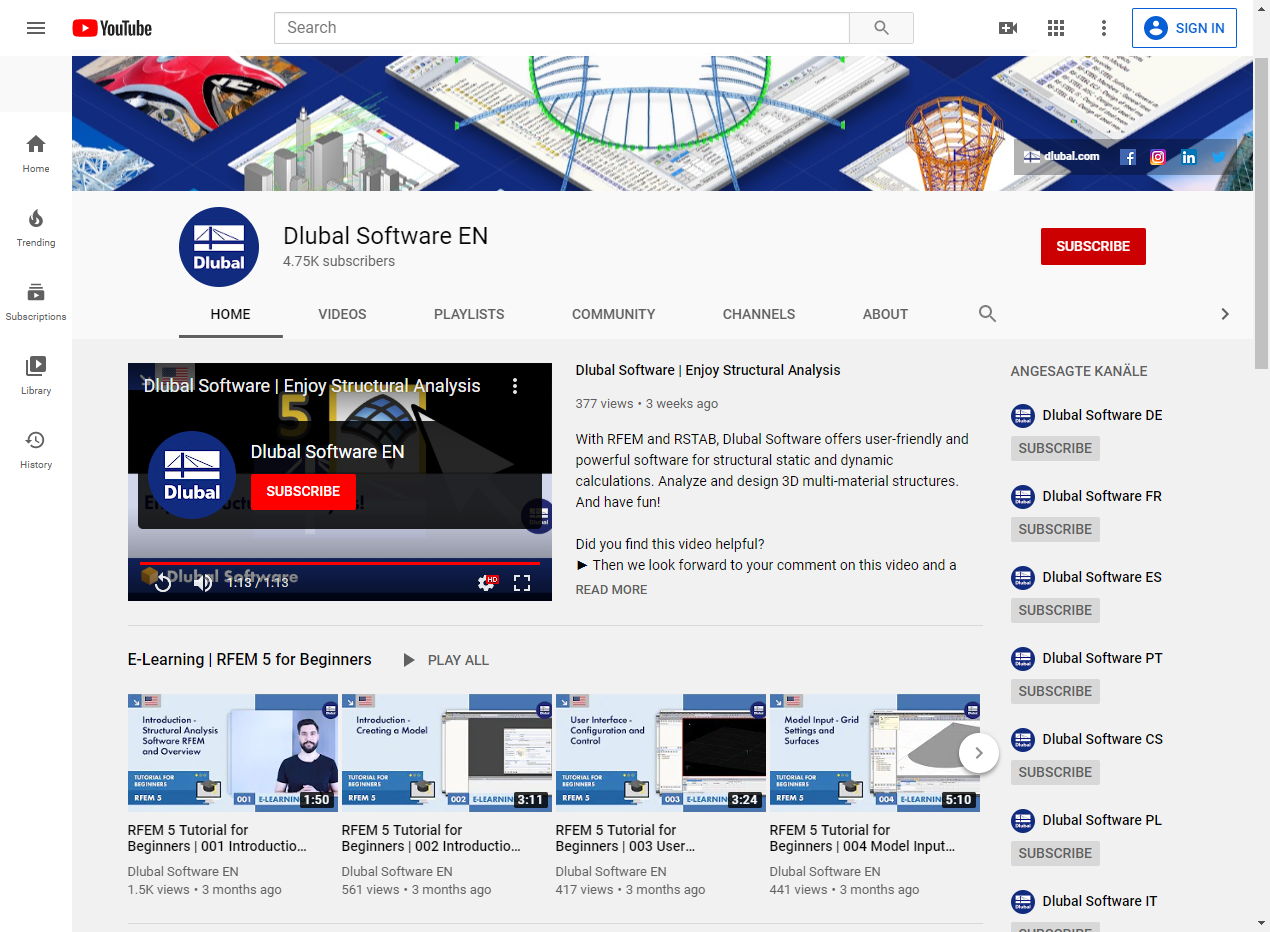Open the three-dot options menu beside apps grid

[x=1104, y=27]
